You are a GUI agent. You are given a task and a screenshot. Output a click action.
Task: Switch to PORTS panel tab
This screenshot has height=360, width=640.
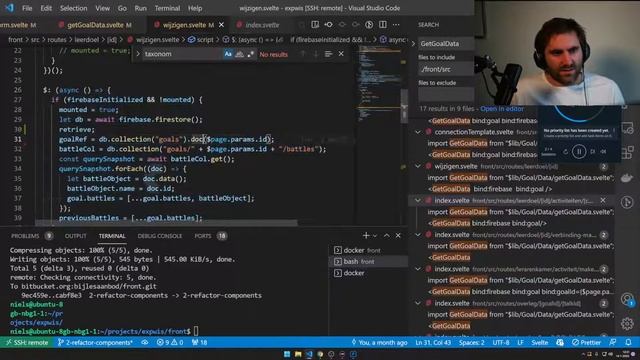(210, 236)
